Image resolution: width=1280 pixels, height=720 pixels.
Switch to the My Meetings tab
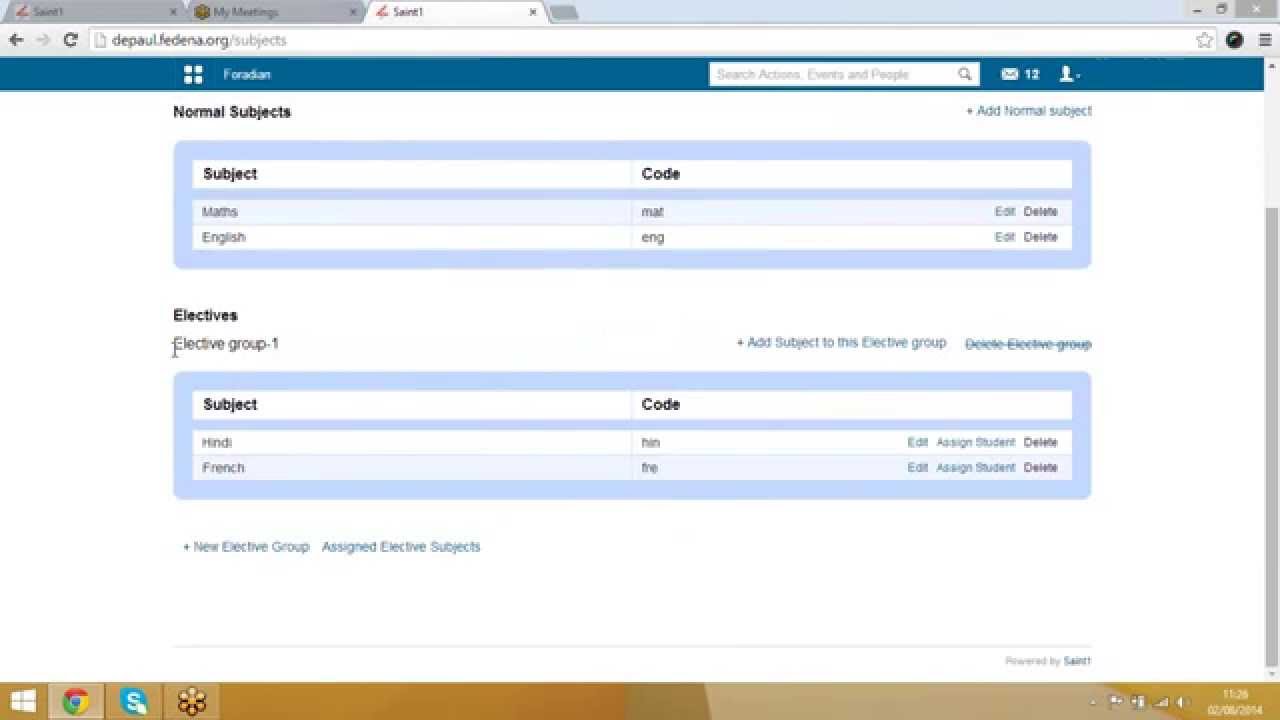point(275,12)
